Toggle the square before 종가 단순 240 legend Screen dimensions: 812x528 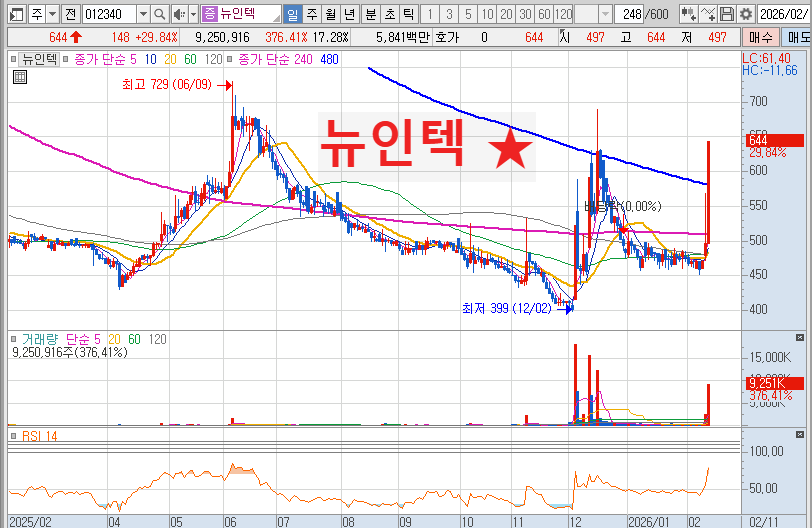point(229,59)
